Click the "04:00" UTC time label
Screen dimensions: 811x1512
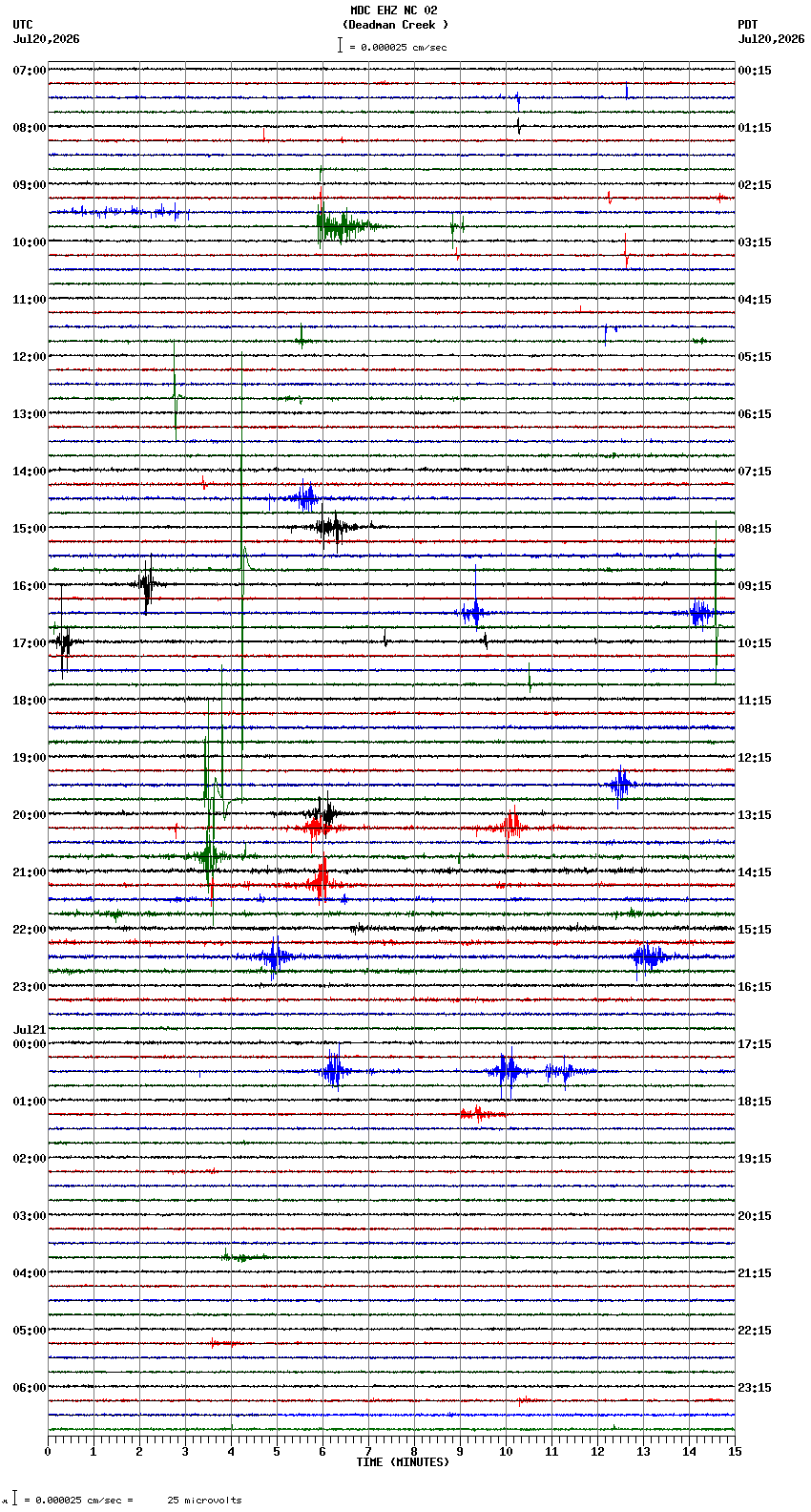point(30,1273)
